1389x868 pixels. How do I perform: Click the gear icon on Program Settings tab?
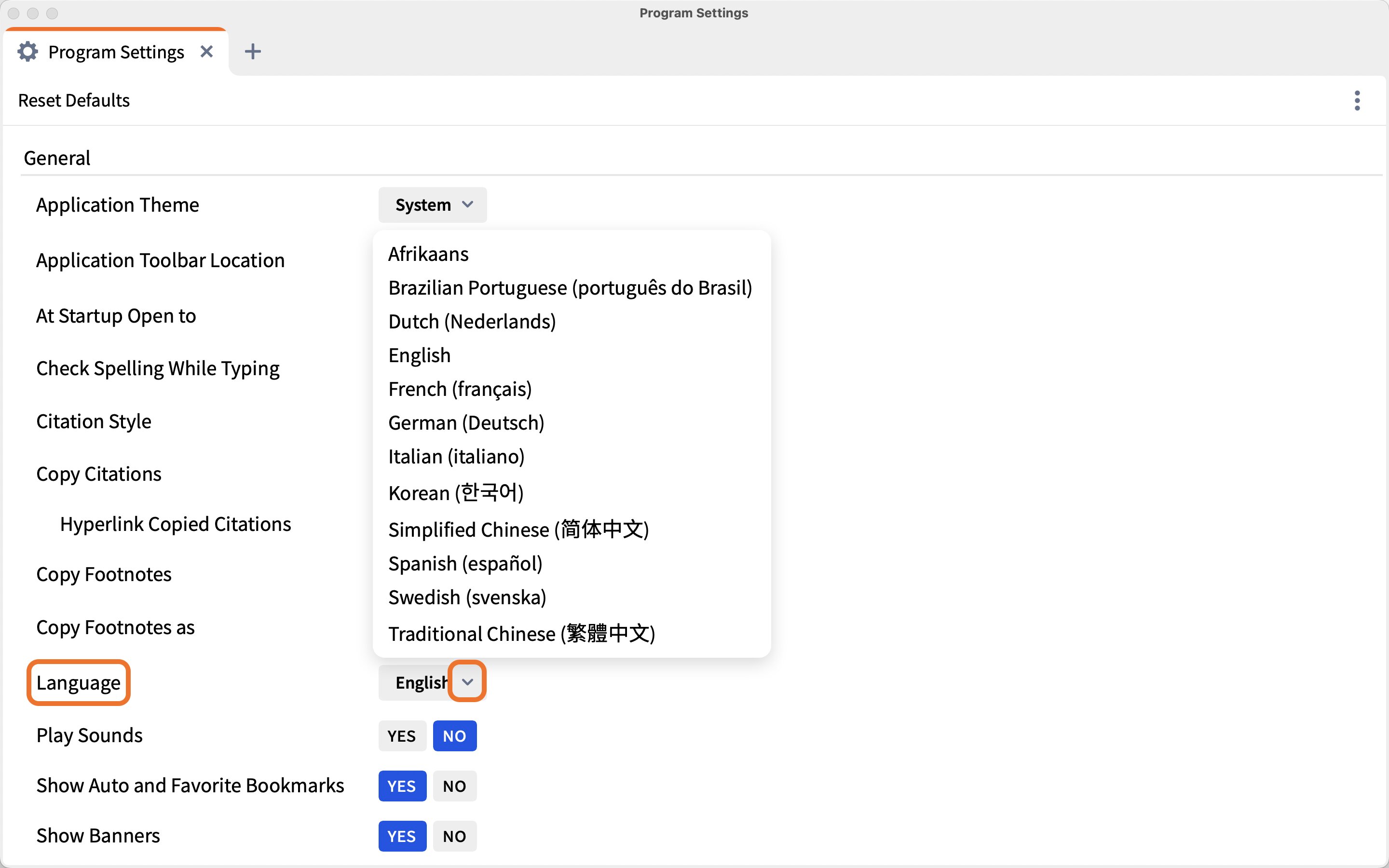[27, 52]
